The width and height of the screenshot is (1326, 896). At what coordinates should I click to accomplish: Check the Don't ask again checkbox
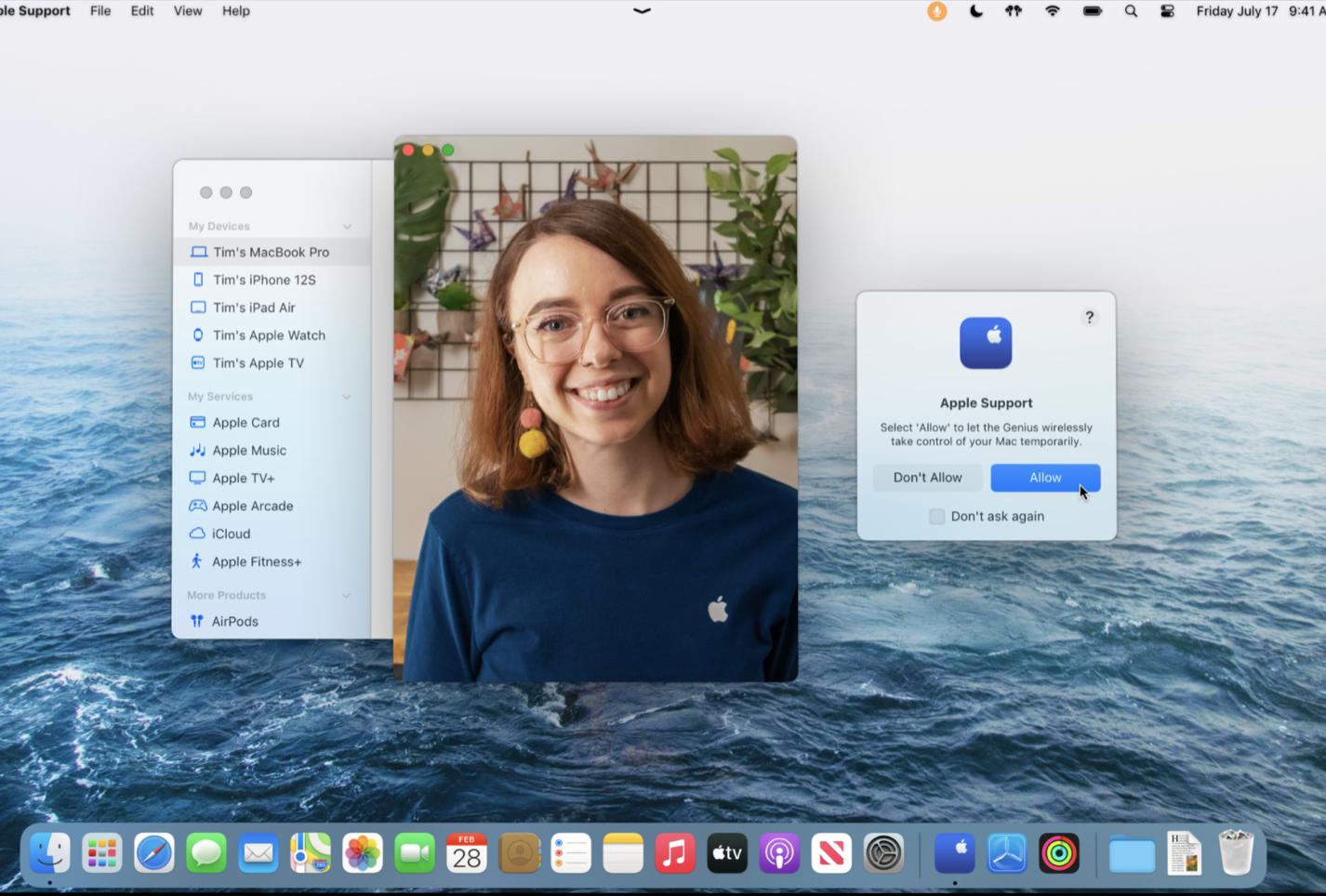point(936,517)
